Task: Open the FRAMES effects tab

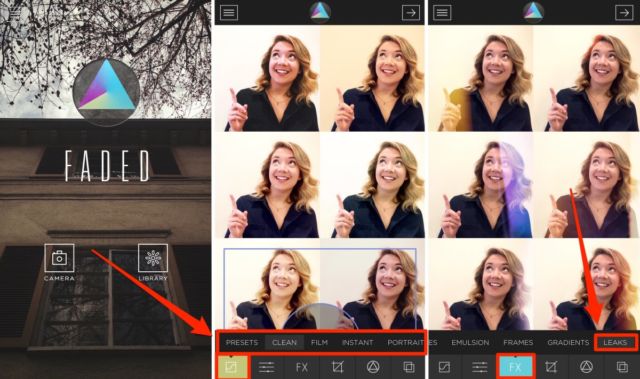Action: 518,342
